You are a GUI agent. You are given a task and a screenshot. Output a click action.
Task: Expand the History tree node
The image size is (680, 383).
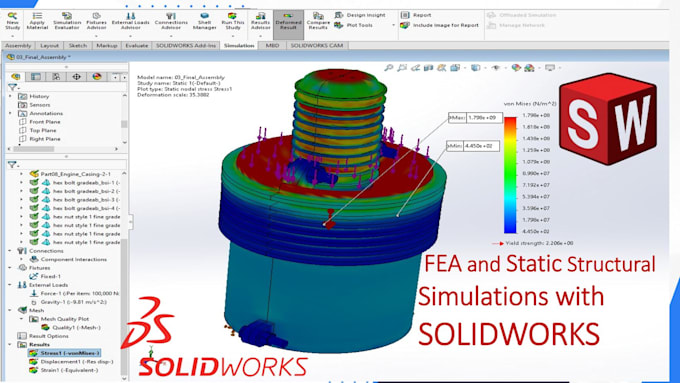click(x=10, y=96)
